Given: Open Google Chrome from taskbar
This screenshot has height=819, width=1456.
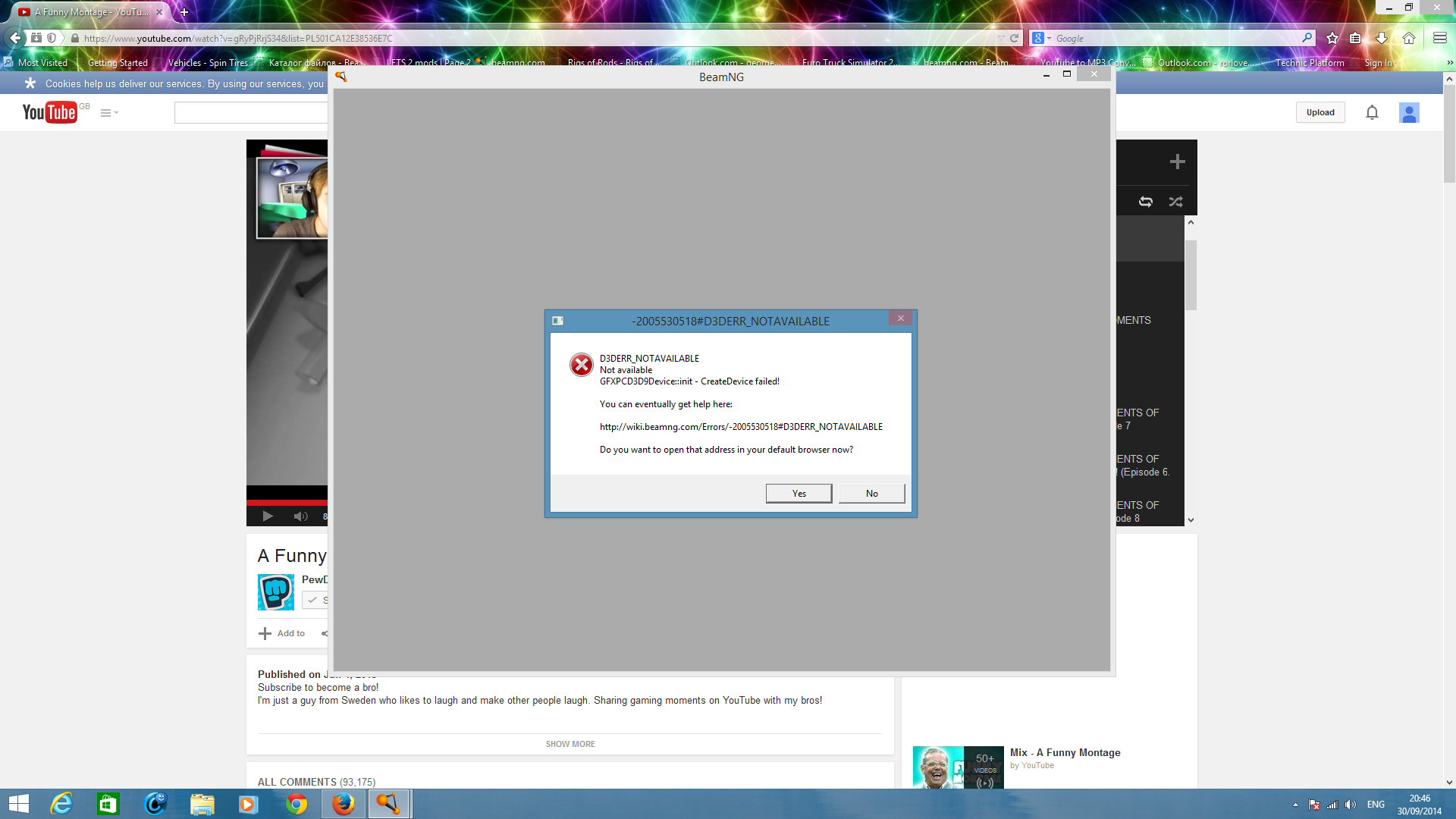Looking at the screenshot, I should (297, 804).
